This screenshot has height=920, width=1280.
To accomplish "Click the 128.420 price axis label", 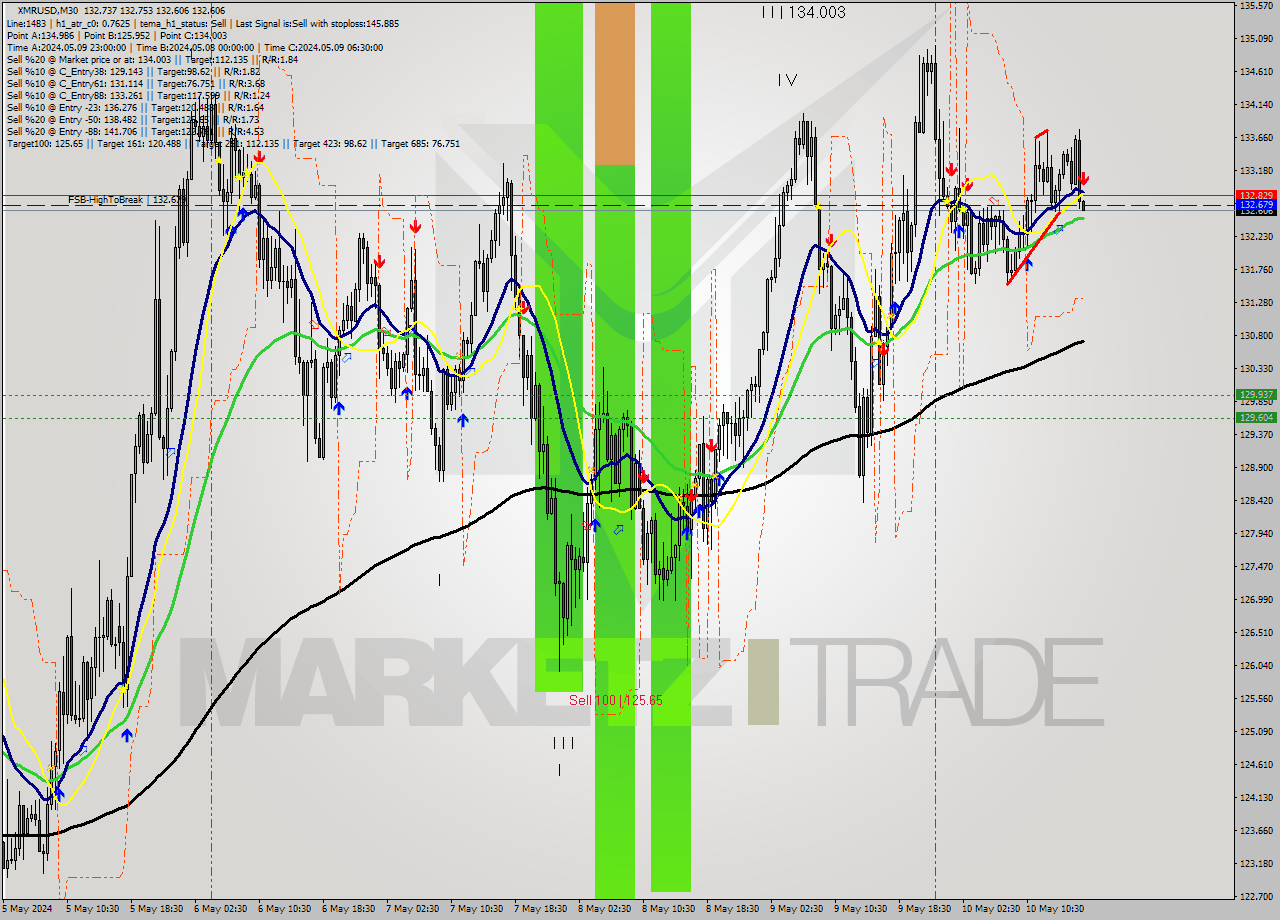I will click(1255, 501).
